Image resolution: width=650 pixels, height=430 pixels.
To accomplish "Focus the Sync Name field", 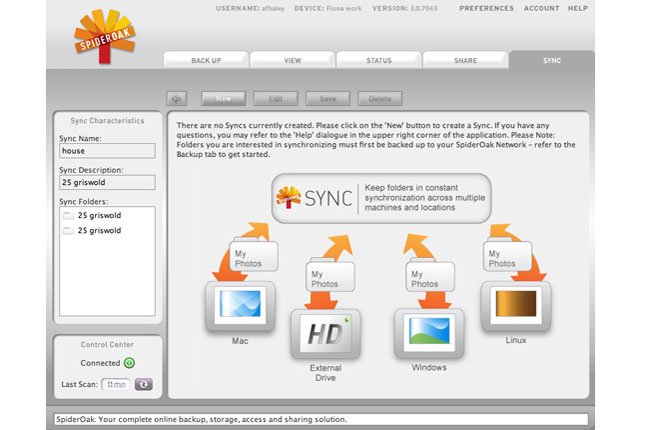I will coord(107,151).
